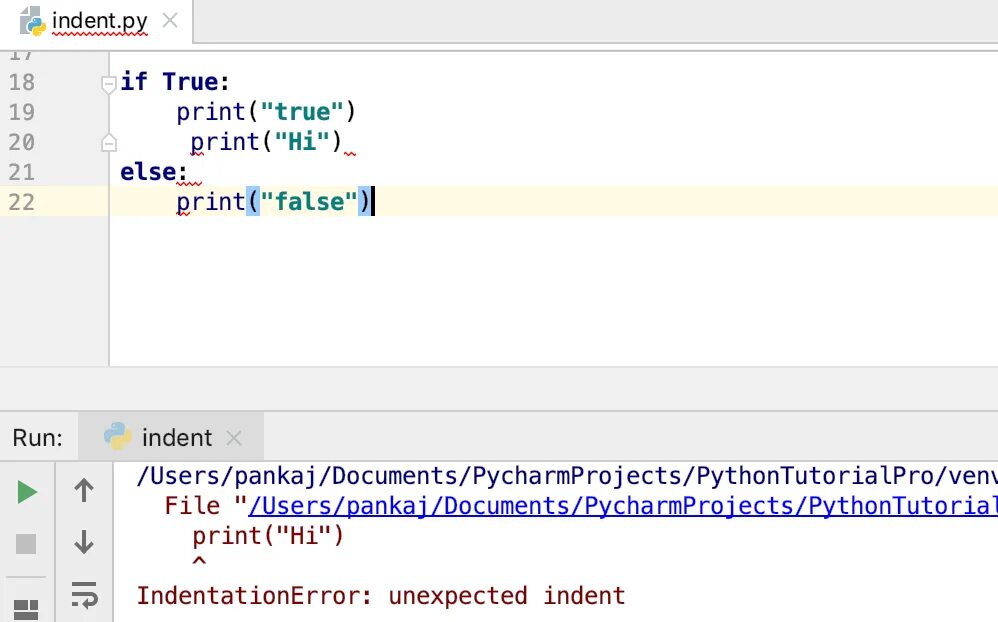
Task: Click the Python file icon on indent.py tab
Action: 32,20
